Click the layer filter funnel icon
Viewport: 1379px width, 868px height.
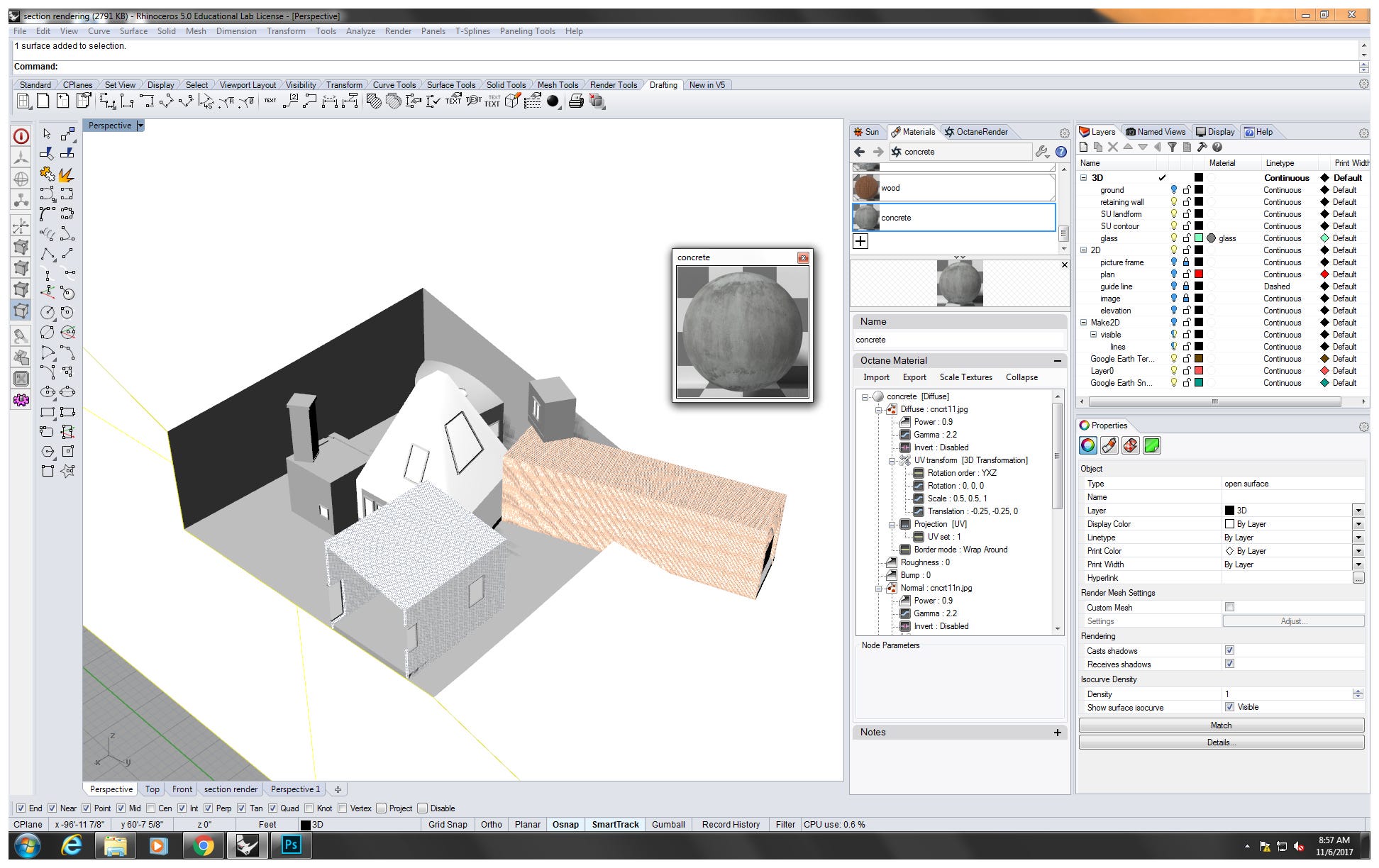point(1172,147)
